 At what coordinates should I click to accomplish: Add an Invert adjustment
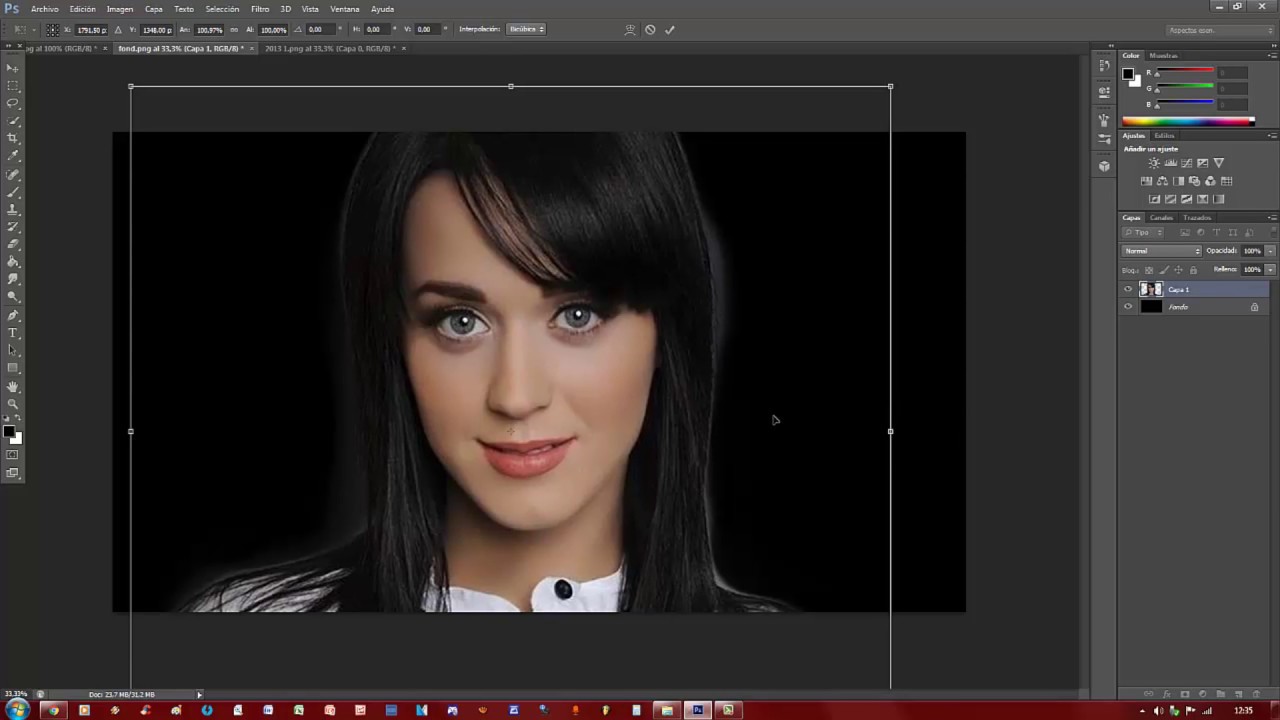[x=1154, y=199]
